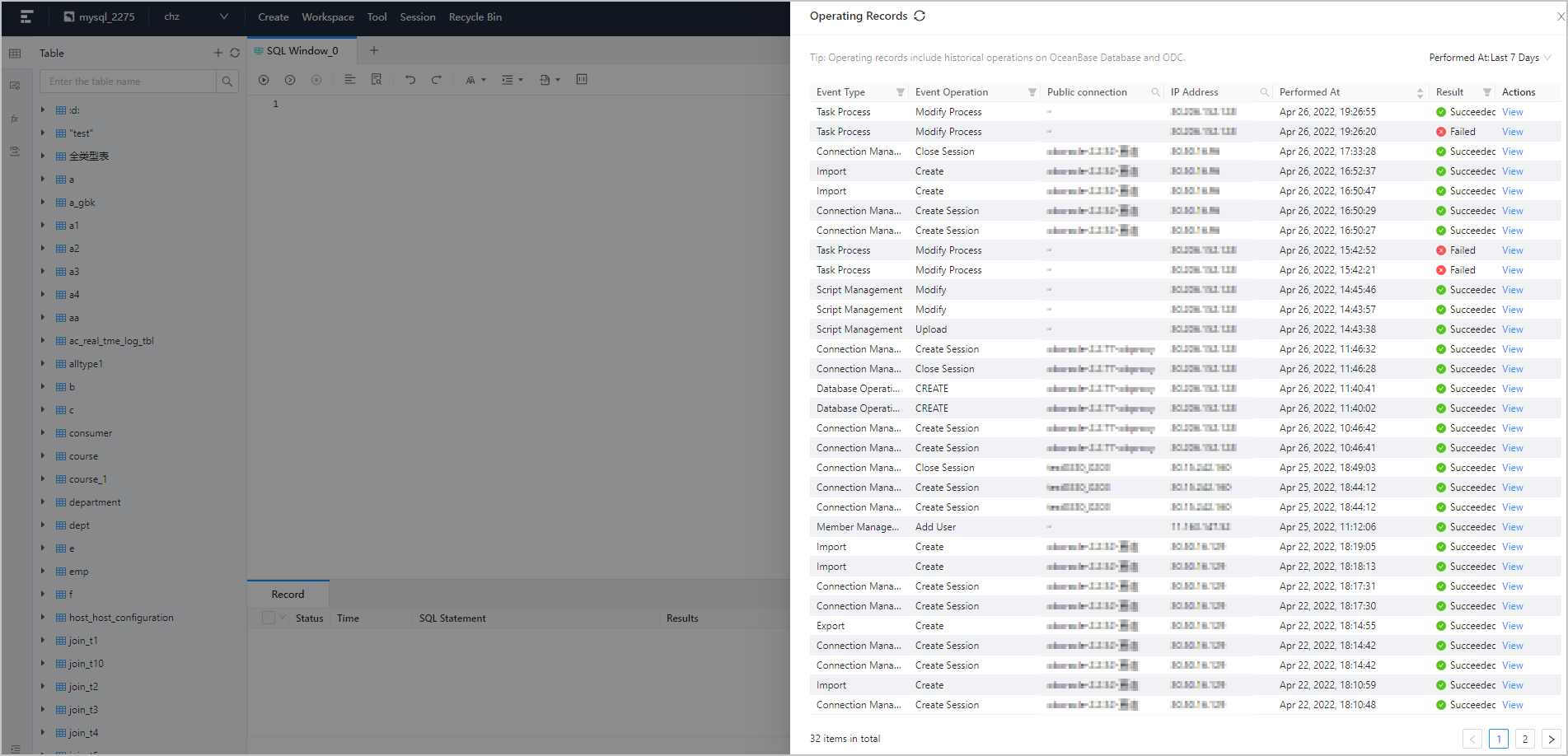Click the refresh icon beside Operating Records title
1568x756 pixels.
[920, 16]
